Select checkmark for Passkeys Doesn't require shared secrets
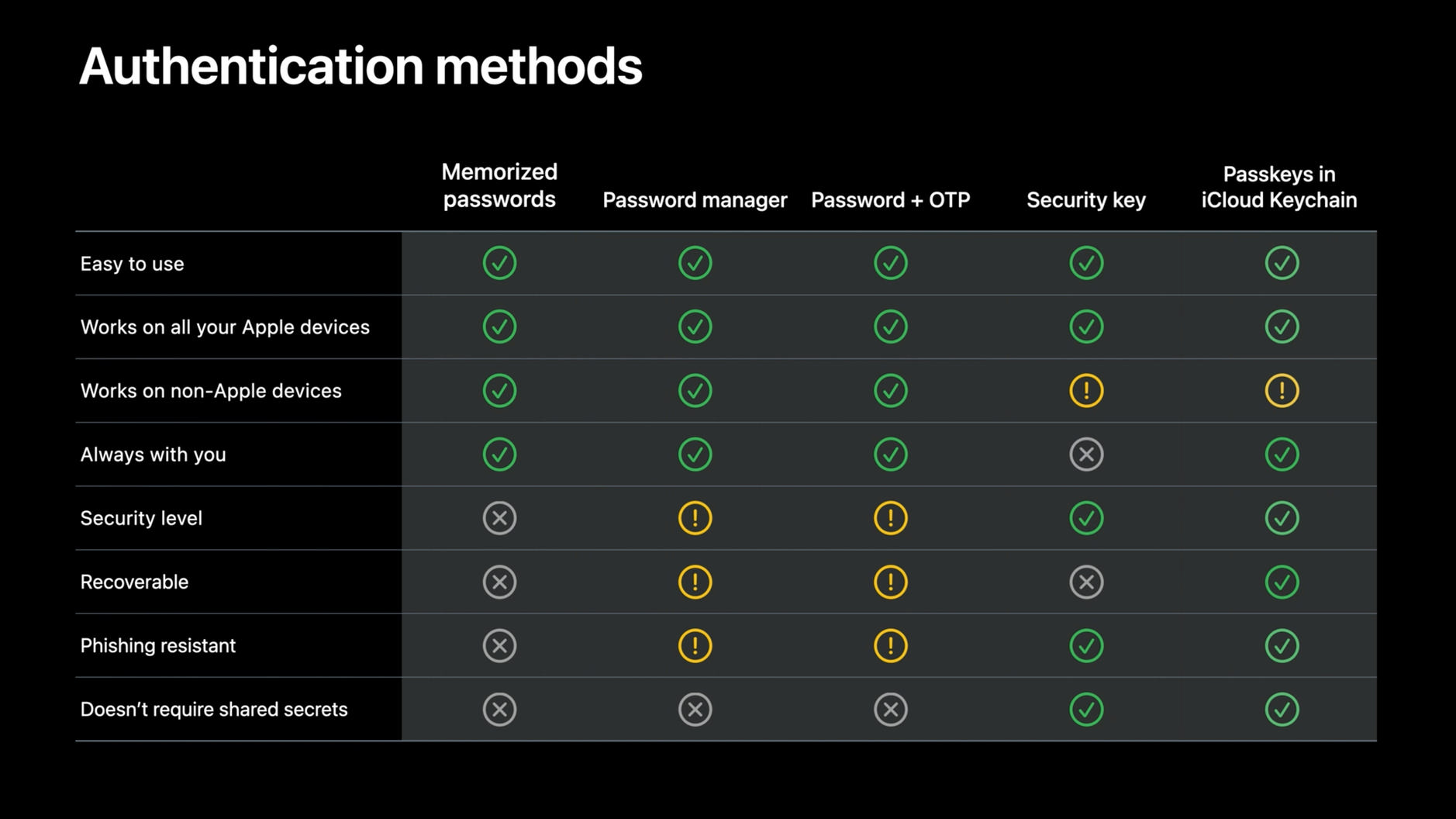This screenshot has width=1456, height=819. click(1282, 709)
